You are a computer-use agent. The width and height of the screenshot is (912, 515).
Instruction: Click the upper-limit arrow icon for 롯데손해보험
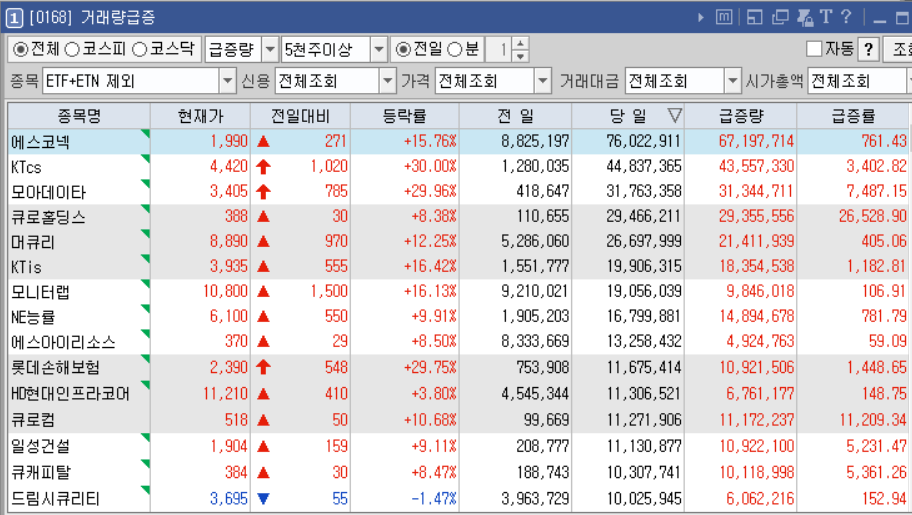coord(263,367)
